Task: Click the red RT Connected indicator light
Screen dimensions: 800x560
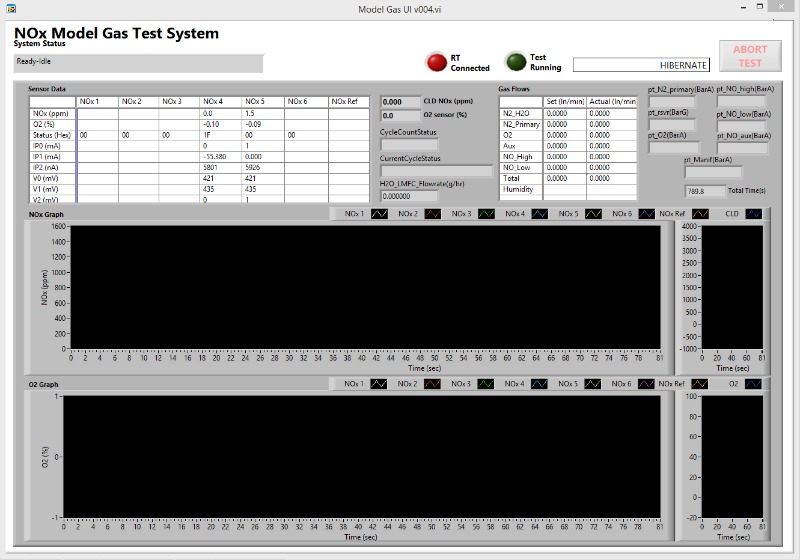Action: coord(437,62)
